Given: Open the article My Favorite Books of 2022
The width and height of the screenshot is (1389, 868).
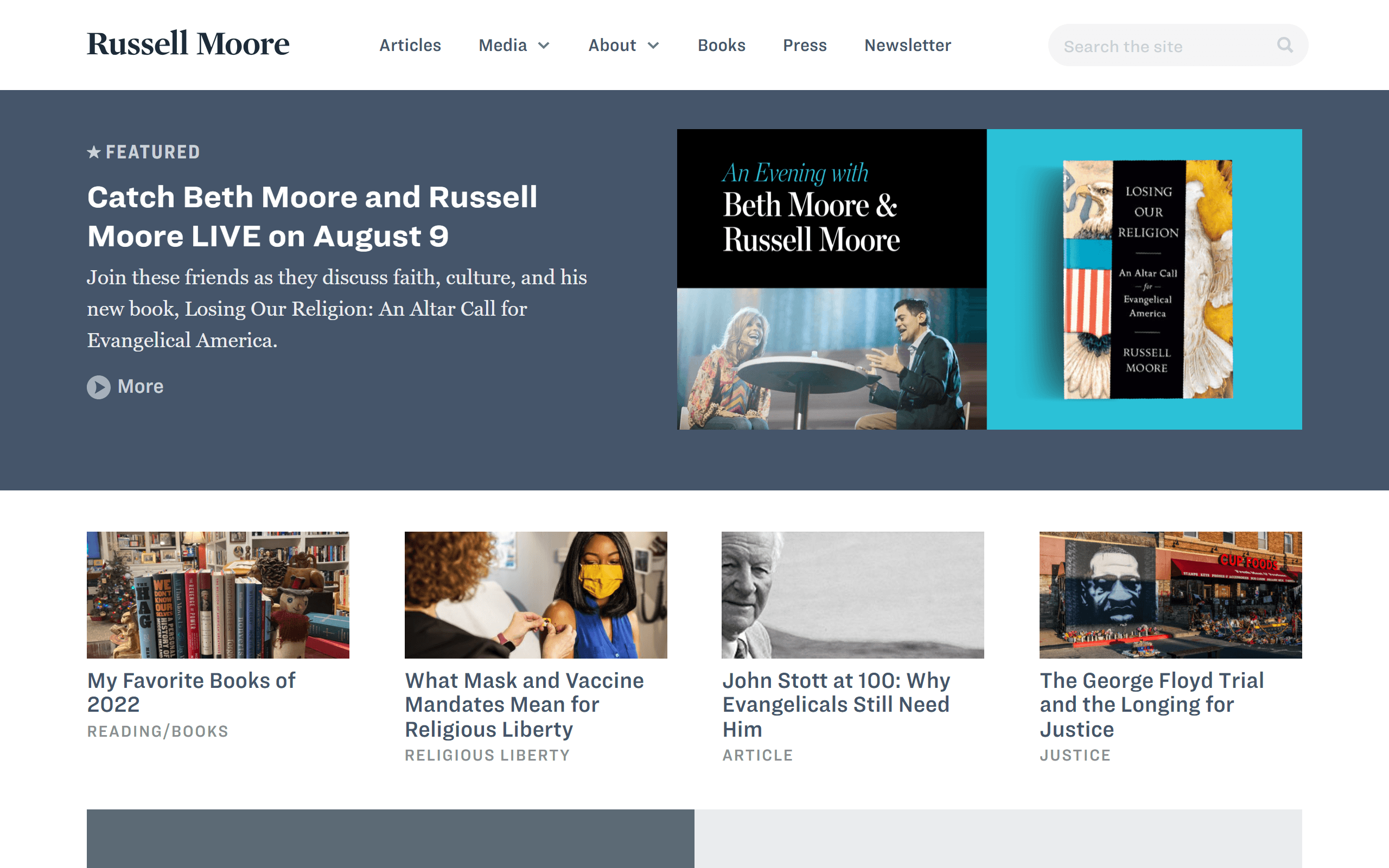Looking at the screenshot, I should [x=190, y=692].
